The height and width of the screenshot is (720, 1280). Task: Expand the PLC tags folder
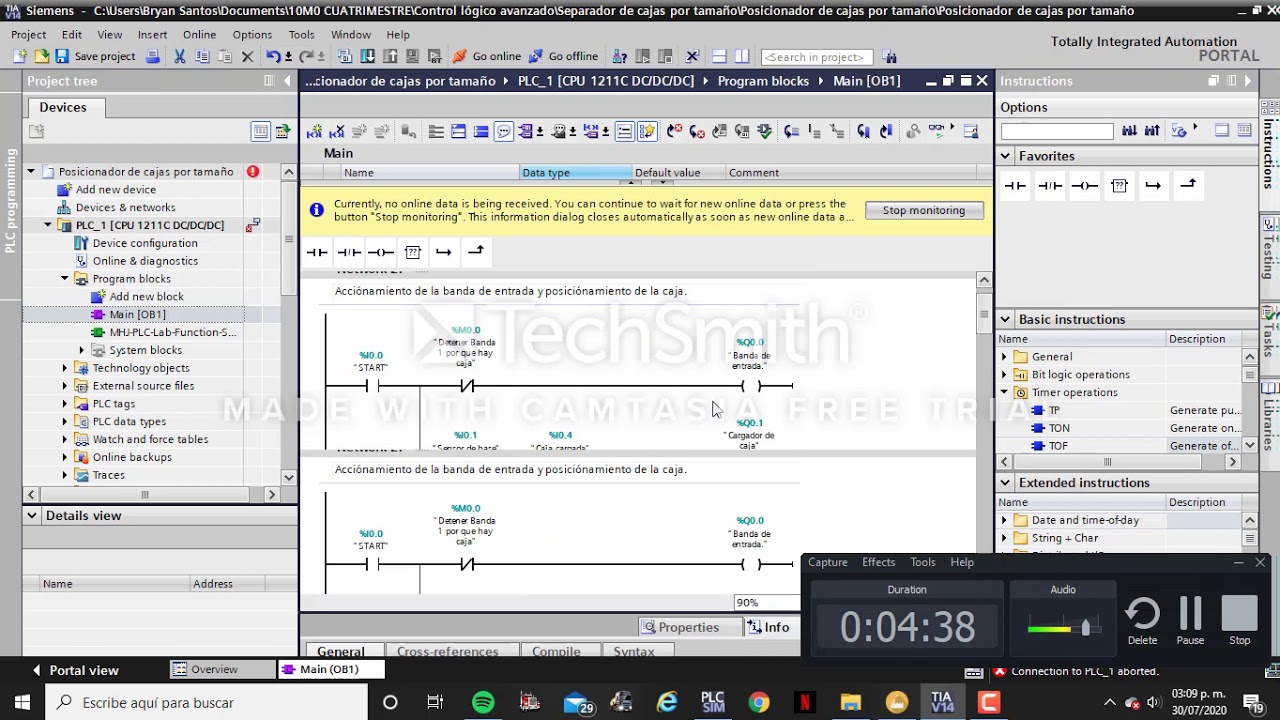tap(65, 404)
